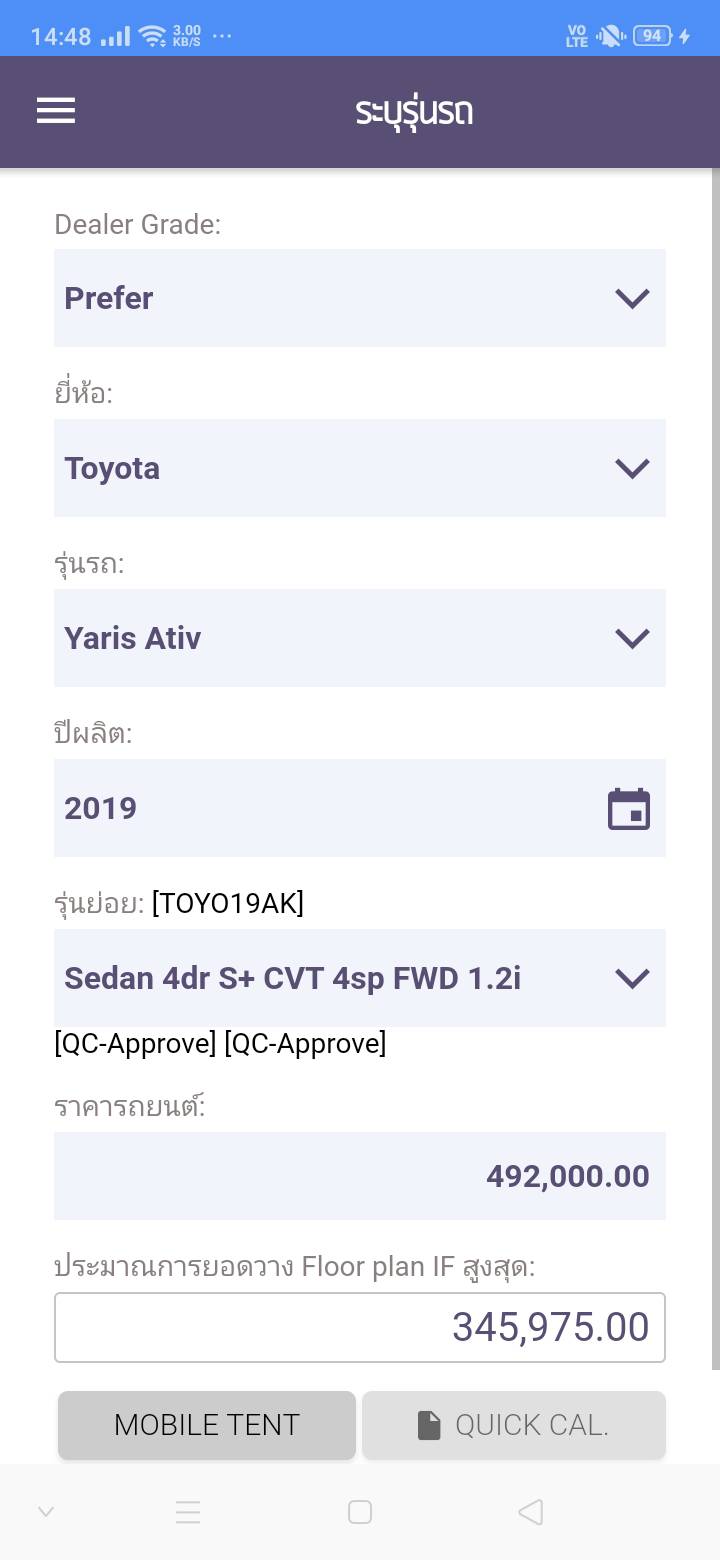Open the hamburger navigation menu
The width and height of the screenshot is (720, 1560).
pyautogui.click(x=56, y=110)
